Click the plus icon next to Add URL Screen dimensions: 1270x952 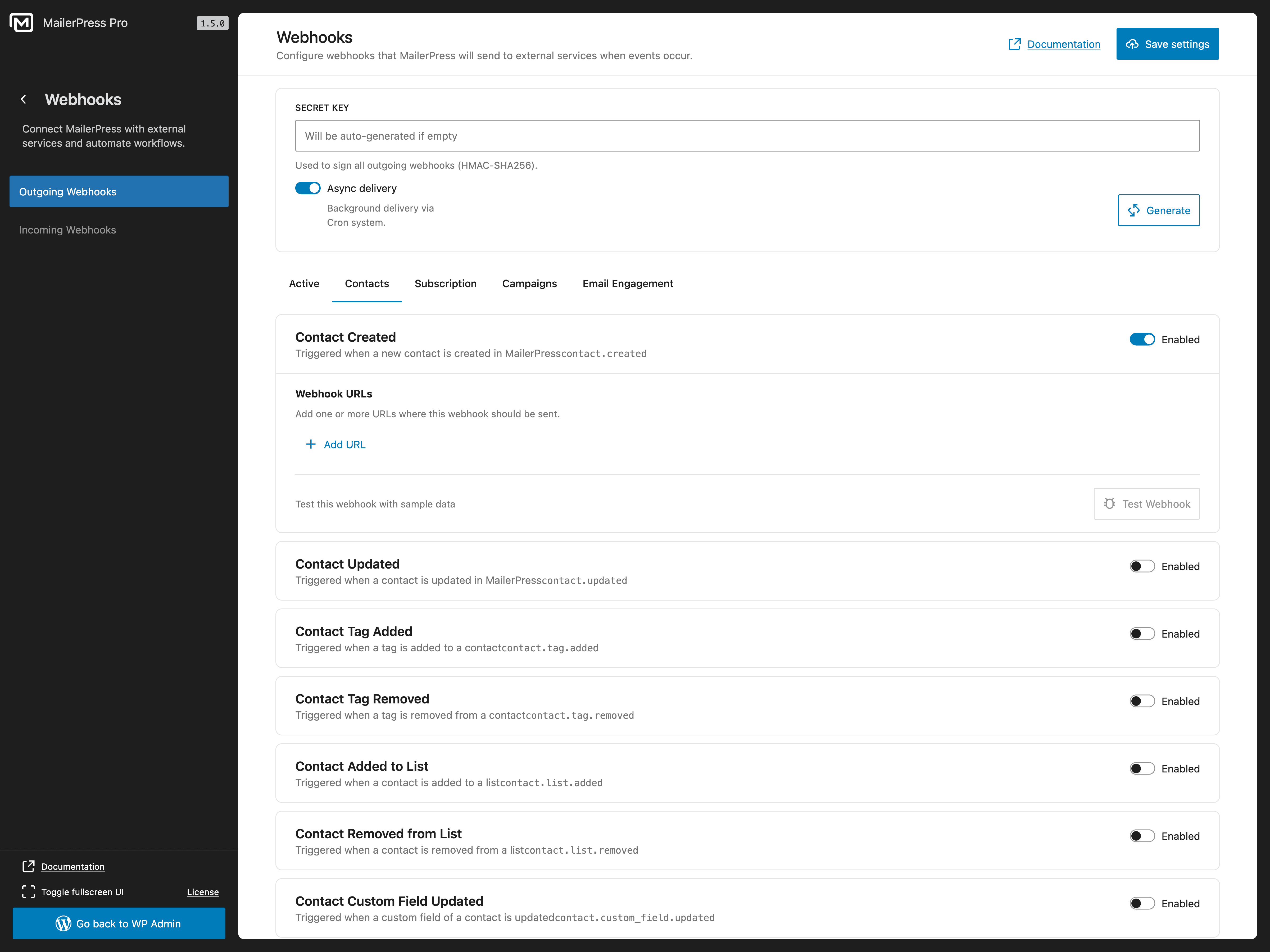[x=311, y=444]
